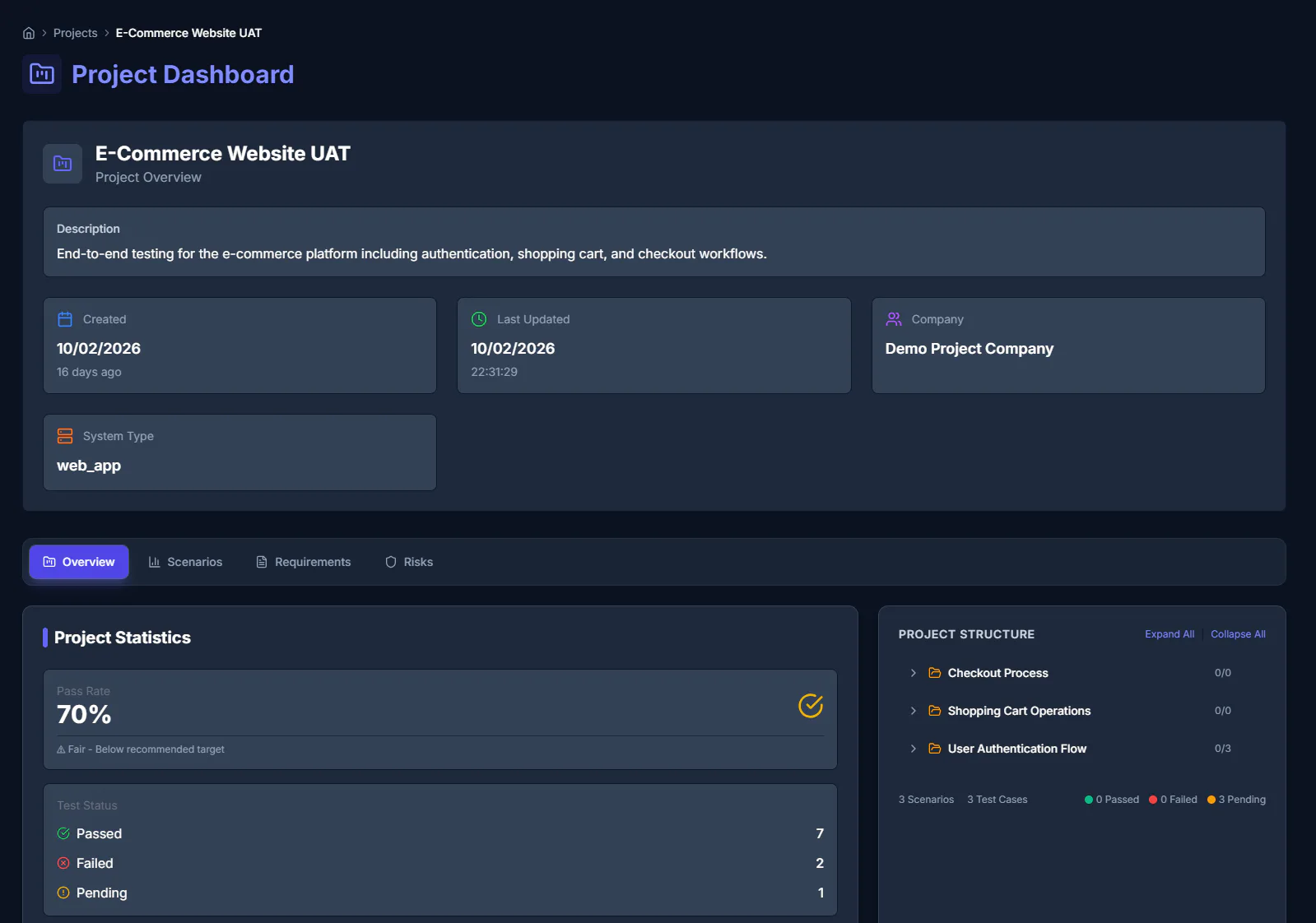Expand the Shopping Cart Operations chevron
Screen dimensions: 1316x923
pyautogui.click(x=914, y=711)
